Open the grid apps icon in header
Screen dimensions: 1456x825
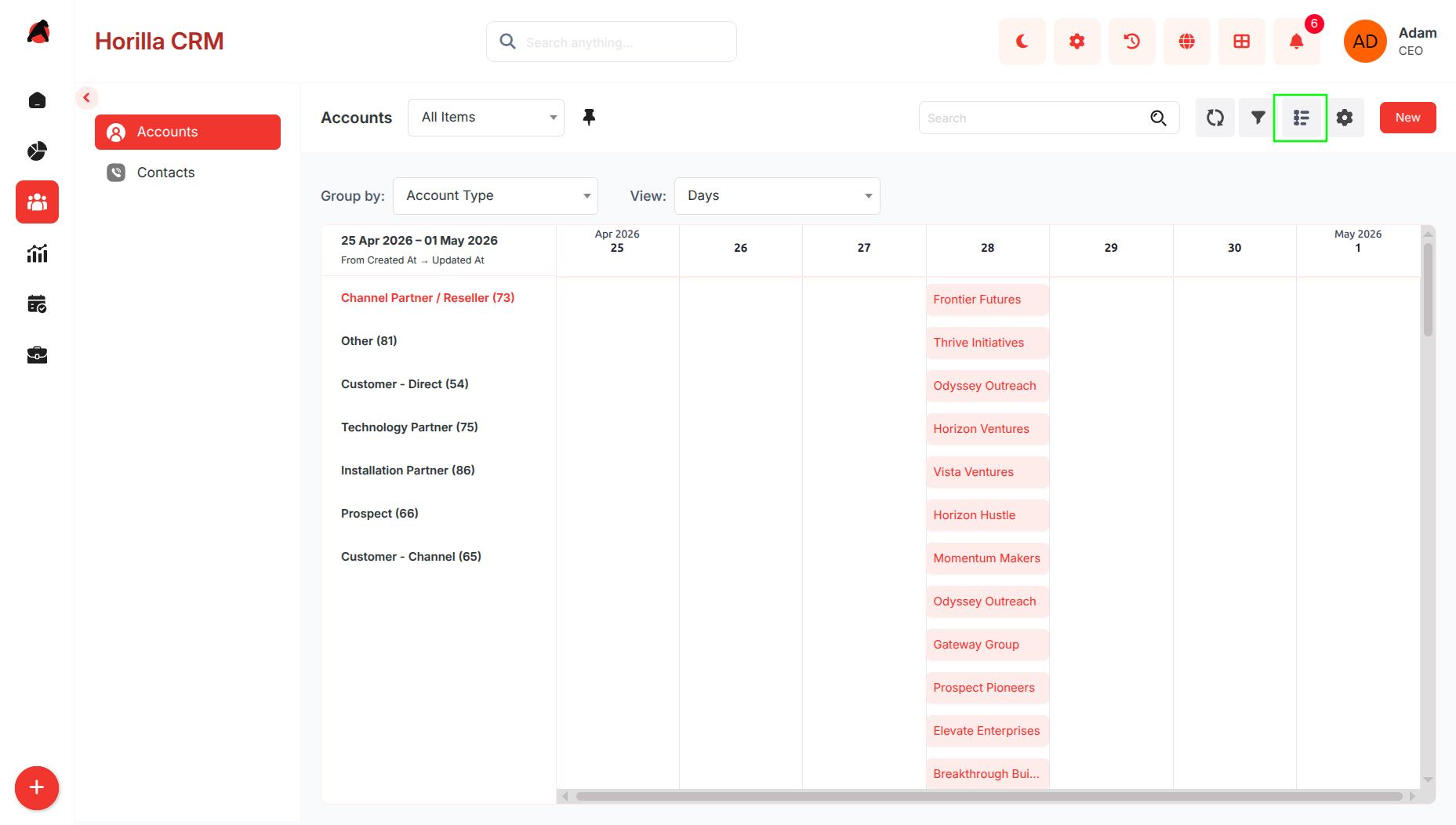[x=1241, y=42]
